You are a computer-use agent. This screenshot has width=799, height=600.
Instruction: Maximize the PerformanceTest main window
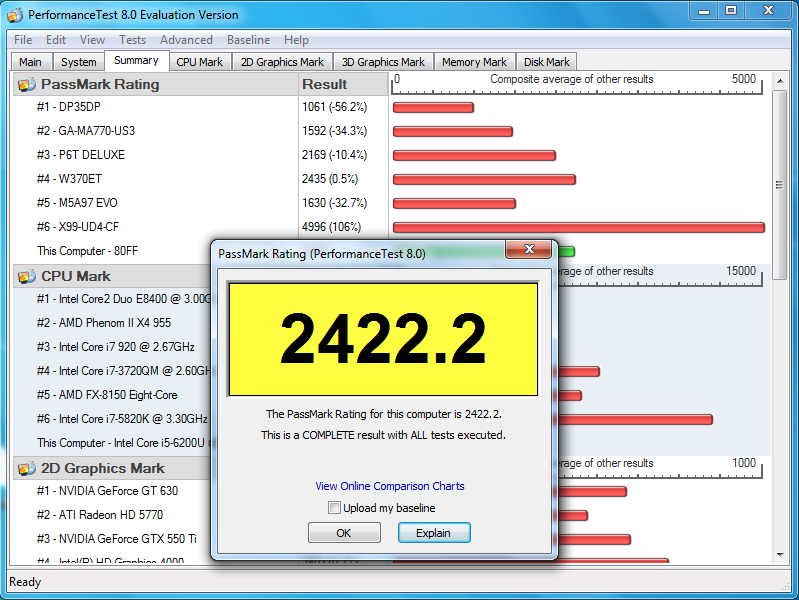[731, 10]
